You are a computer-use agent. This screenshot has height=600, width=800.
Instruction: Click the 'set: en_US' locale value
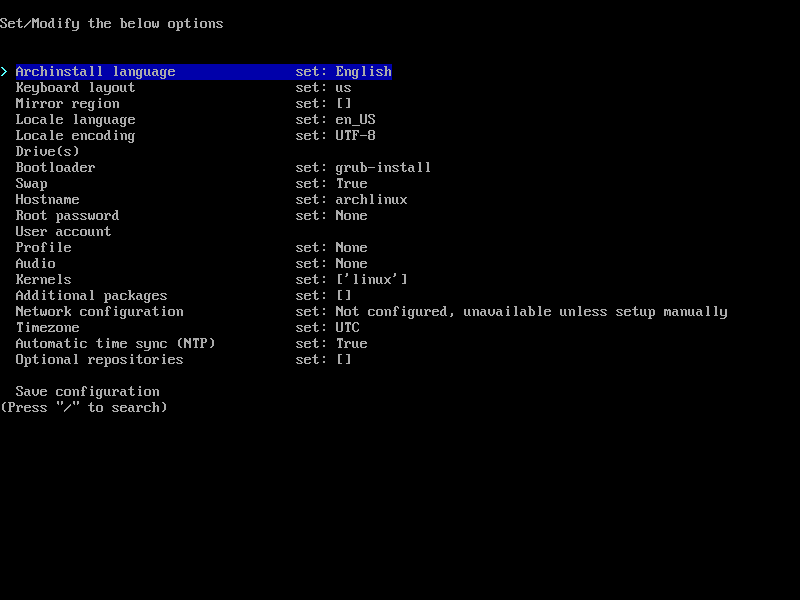click(336, 120)
